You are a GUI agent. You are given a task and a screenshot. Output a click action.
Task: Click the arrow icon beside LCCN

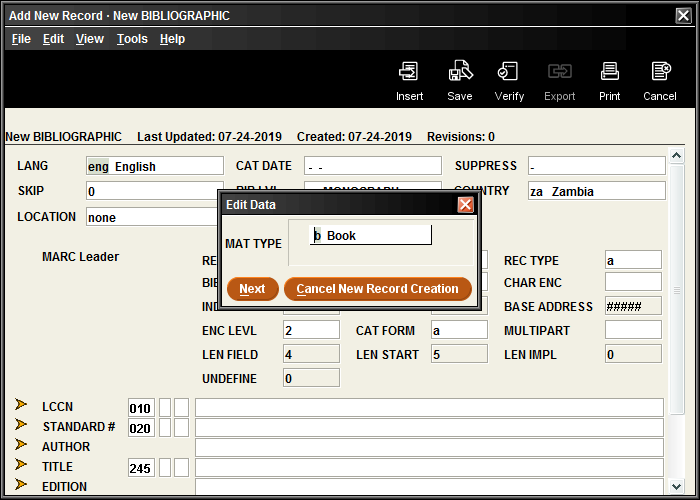[x=21, y=404]
